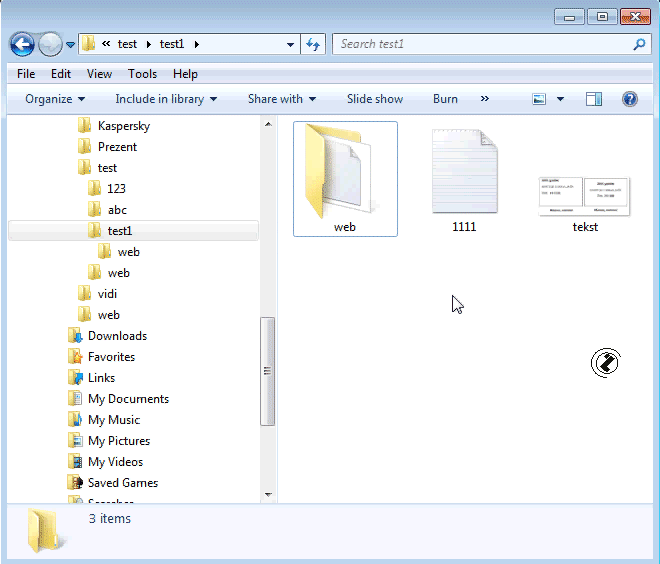This screenshot has height=564, width=660.
Task: Open Favorites in the navigation tree
Action: coord(112,357)
